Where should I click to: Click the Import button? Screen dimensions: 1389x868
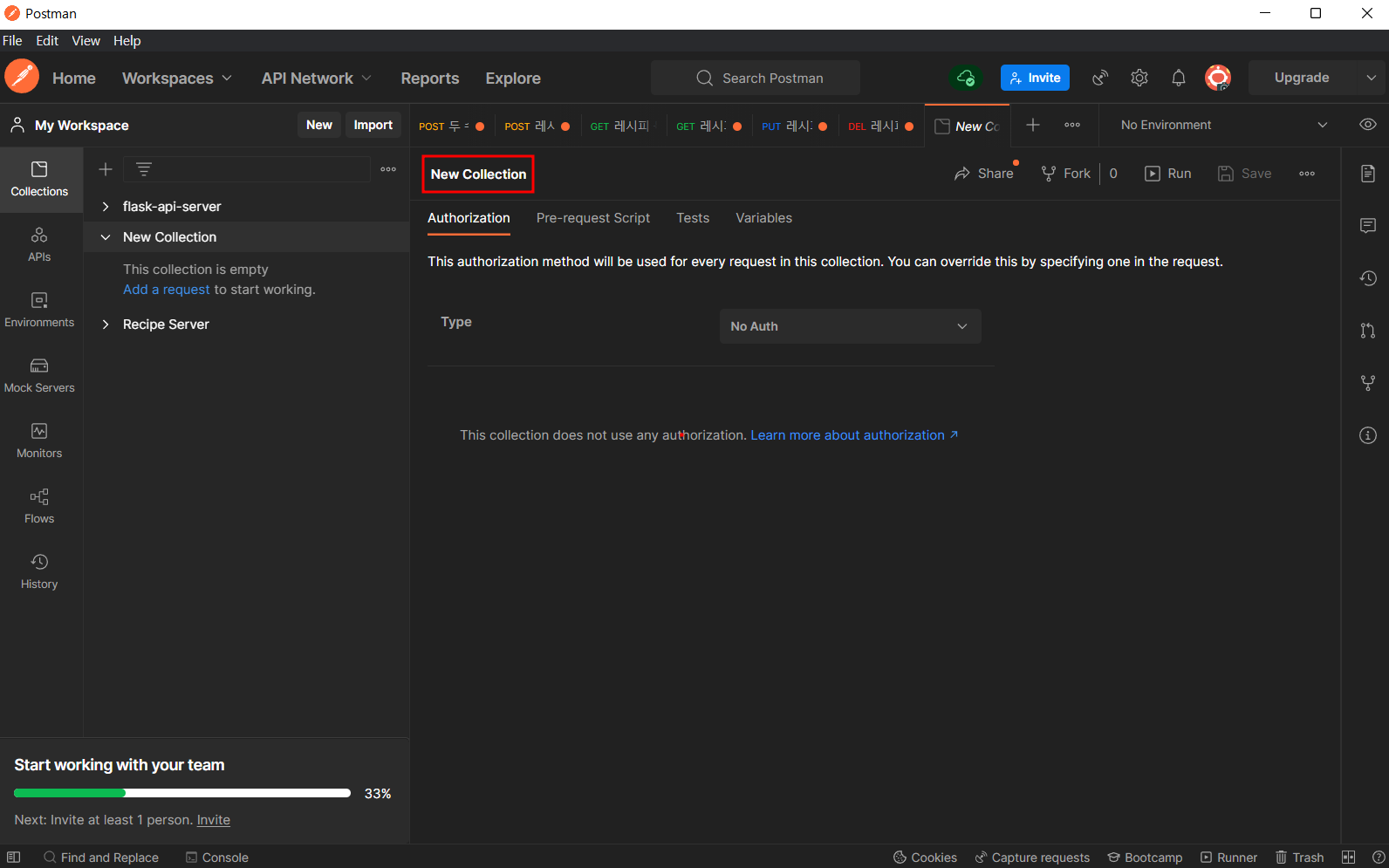click(x=373, y=125)
